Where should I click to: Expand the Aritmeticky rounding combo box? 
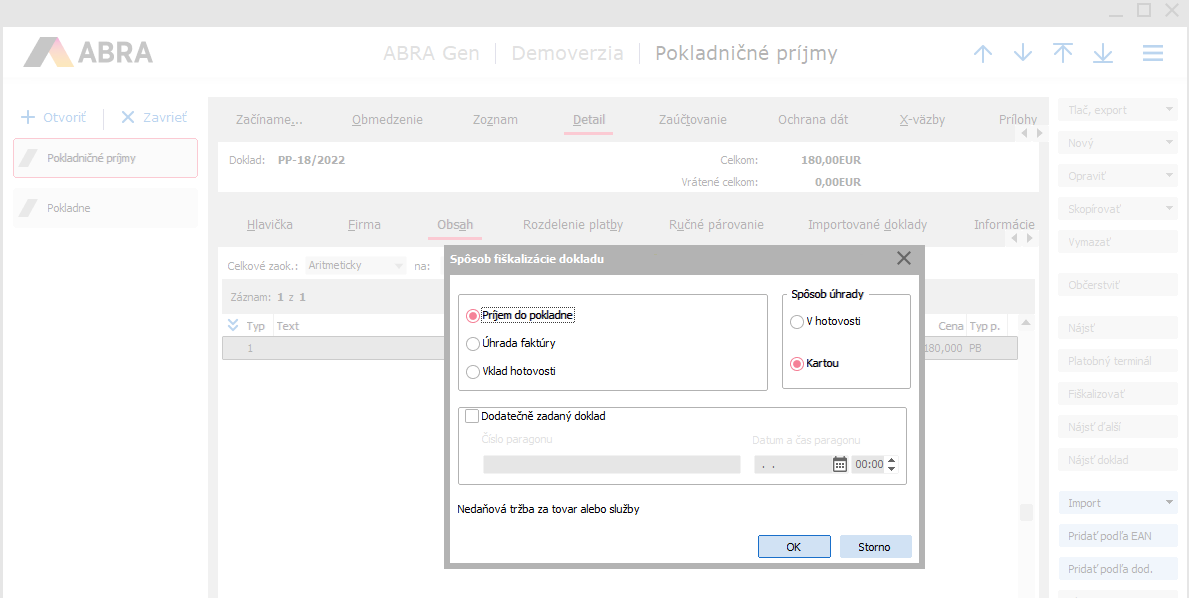399,266
